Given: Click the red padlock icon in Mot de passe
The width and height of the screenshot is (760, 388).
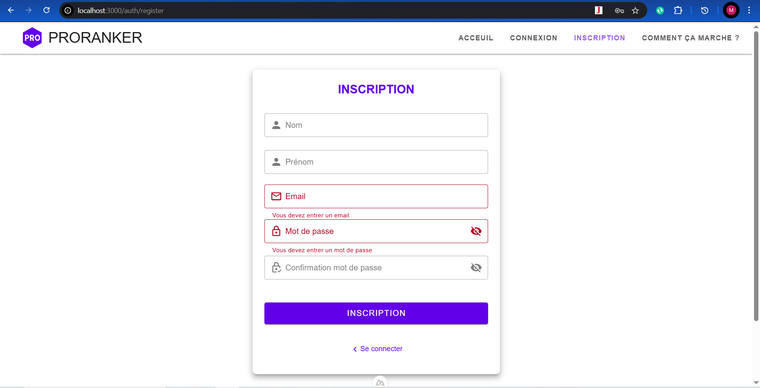Looking at the screenshot, I should tap(276, 231).
